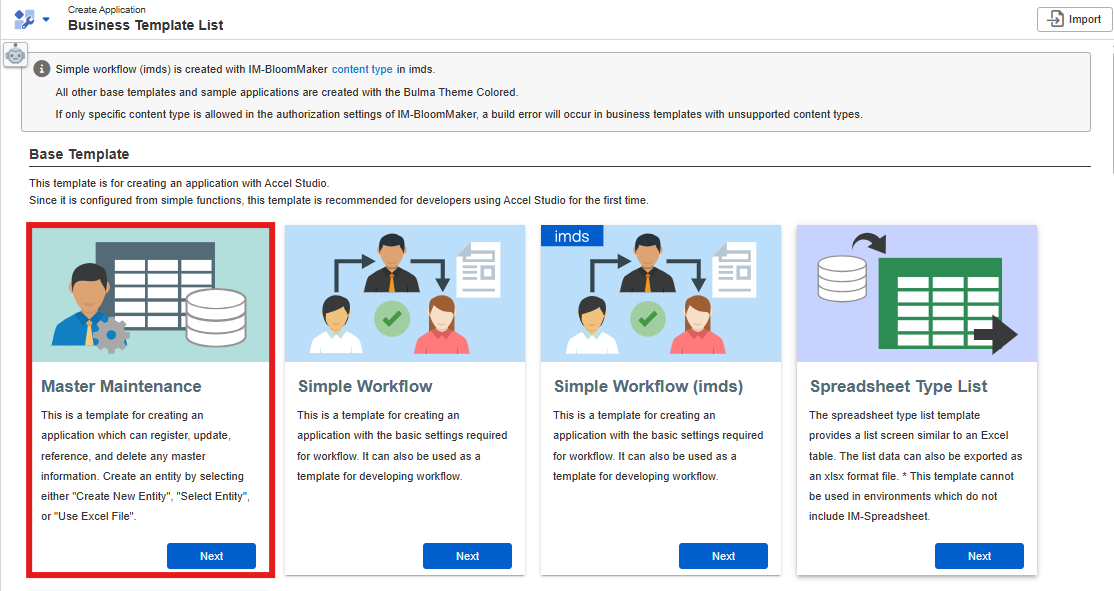Click Next on Master Maintenance card
The image size is (1114, 591).
212,556
